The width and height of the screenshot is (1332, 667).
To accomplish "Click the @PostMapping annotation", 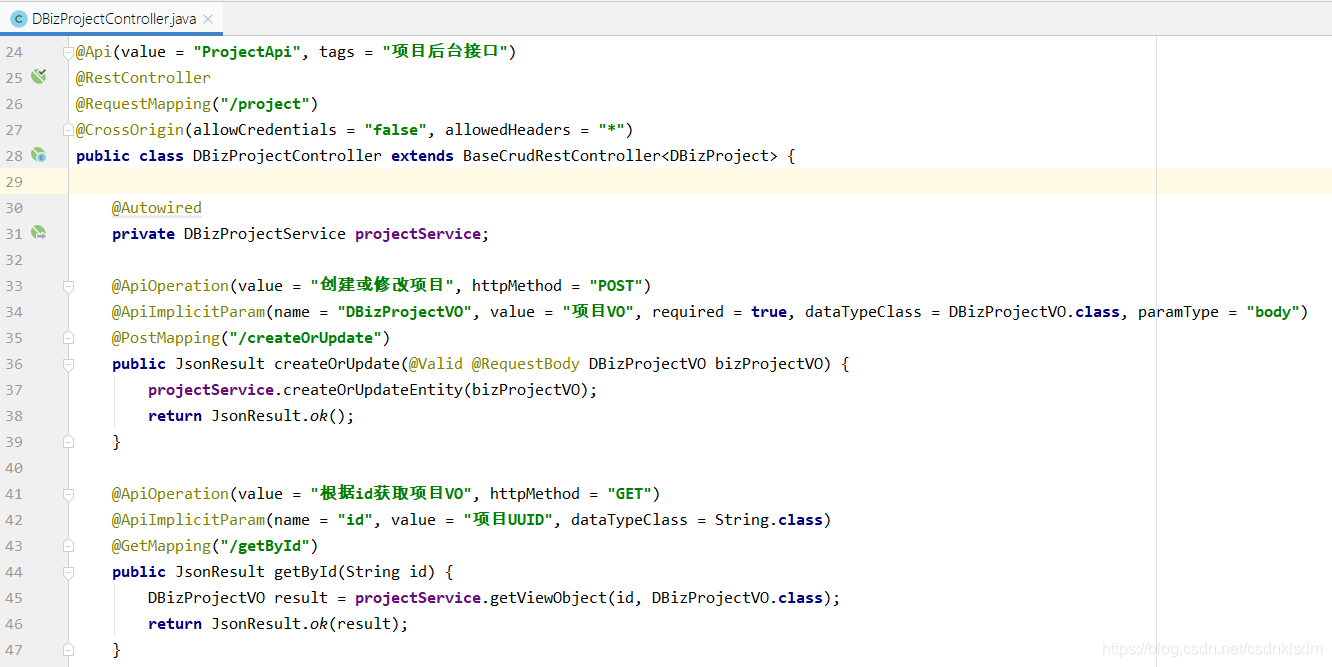I will (x=166, y=337).
